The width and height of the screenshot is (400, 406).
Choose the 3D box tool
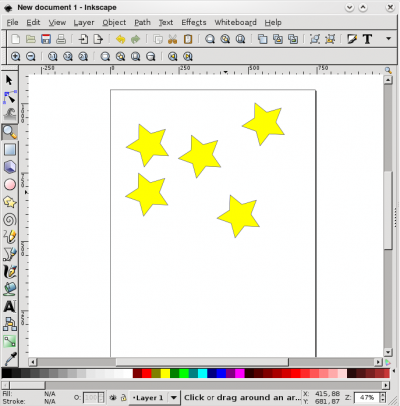coord(9,167)
